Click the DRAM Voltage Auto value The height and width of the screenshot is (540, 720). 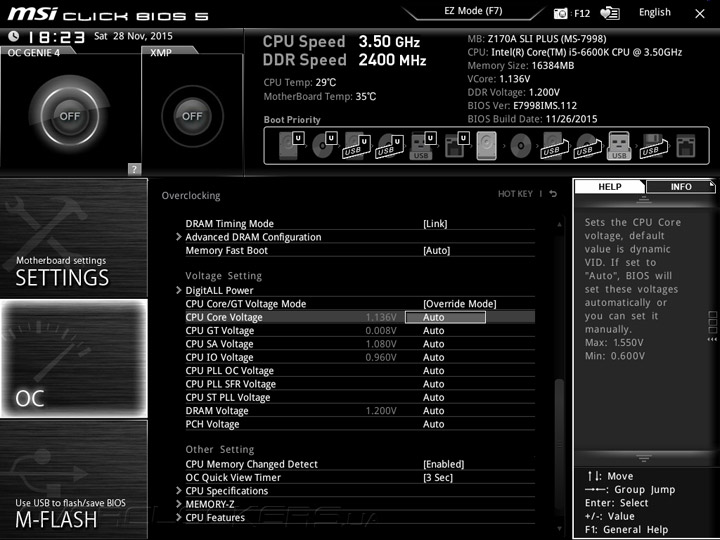(433, 411)
